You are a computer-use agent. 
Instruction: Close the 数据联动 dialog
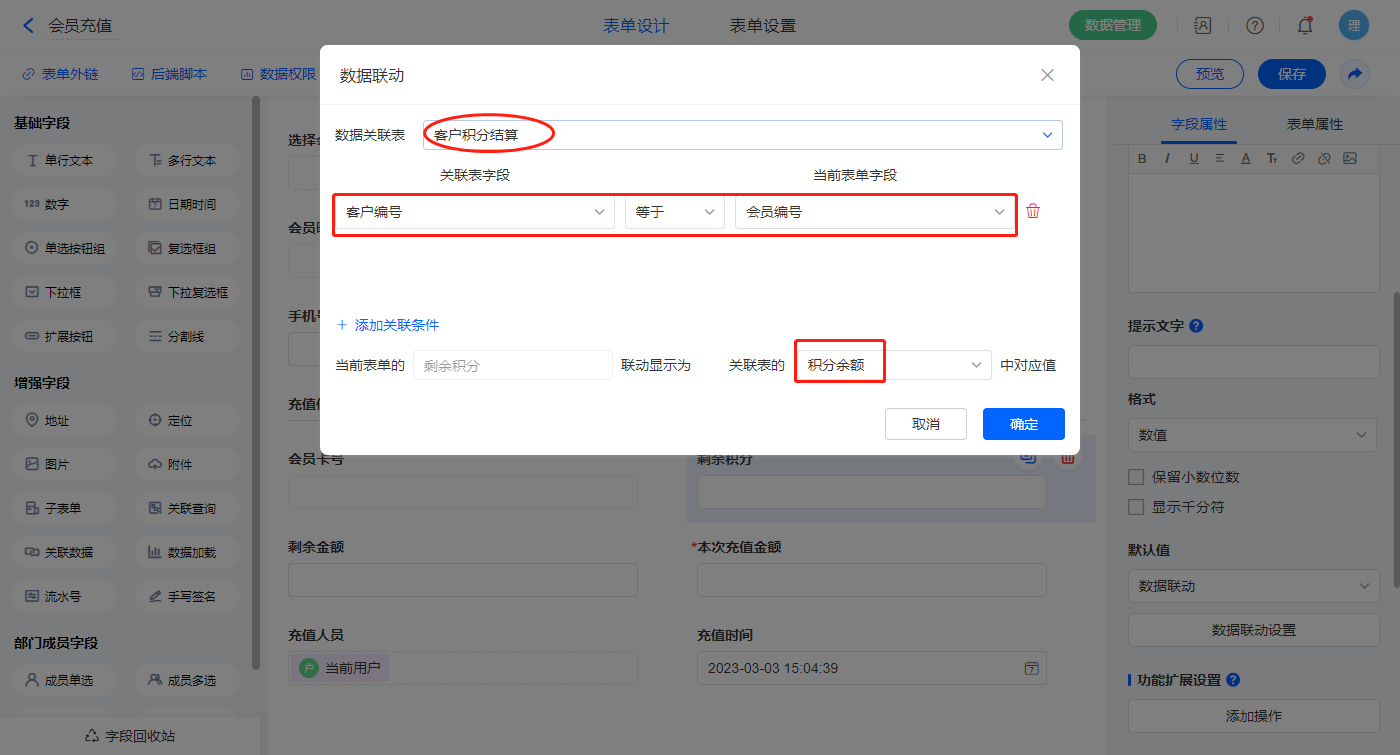tap(1047, 75)
